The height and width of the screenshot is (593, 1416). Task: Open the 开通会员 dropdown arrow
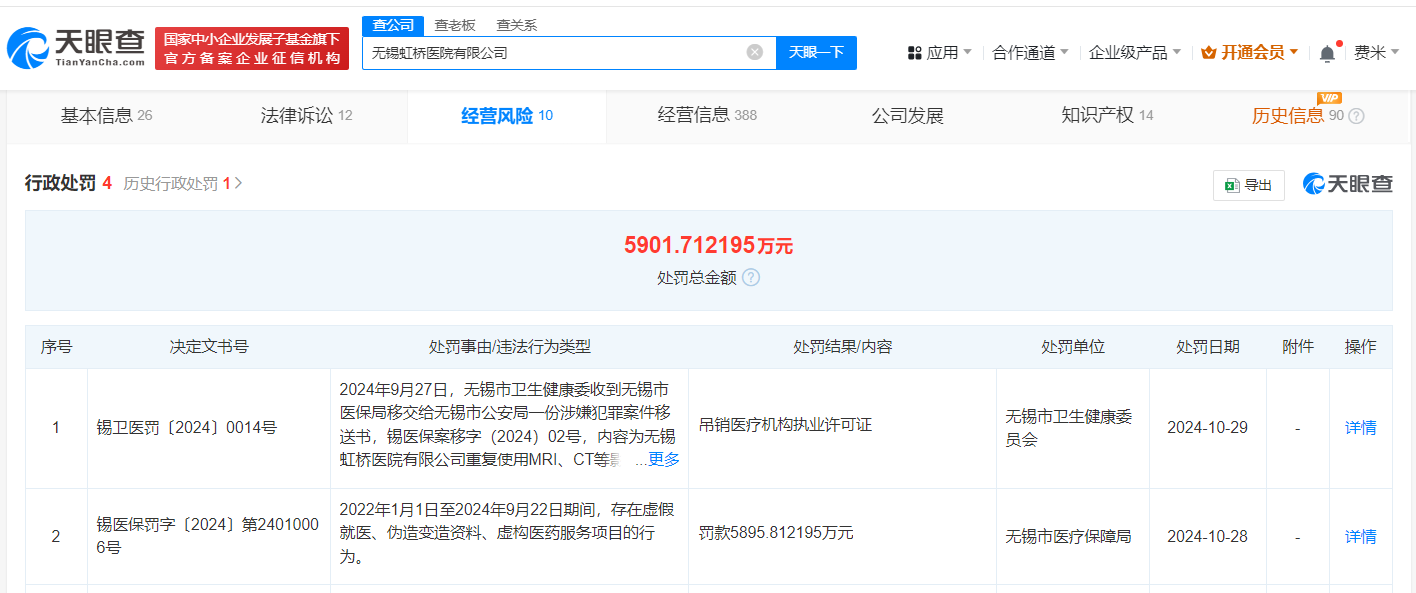(1294, 52)
